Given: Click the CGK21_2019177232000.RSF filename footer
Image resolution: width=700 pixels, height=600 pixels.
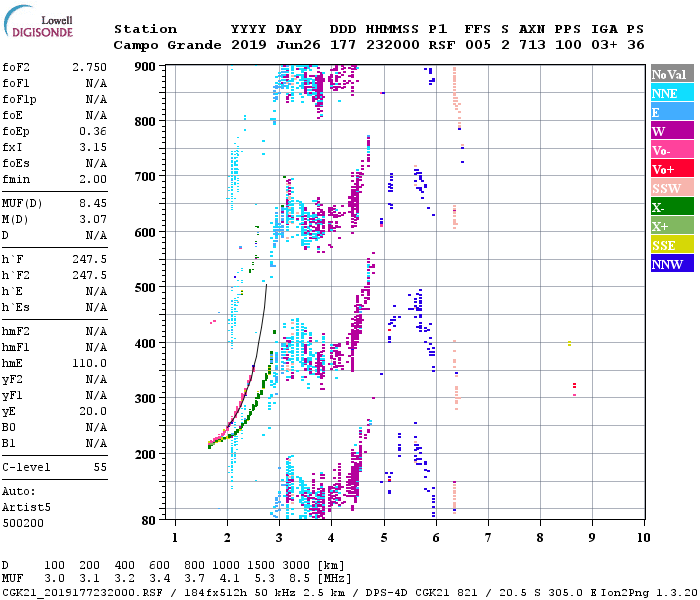Looking at the screenshot, I should (82, 592).
